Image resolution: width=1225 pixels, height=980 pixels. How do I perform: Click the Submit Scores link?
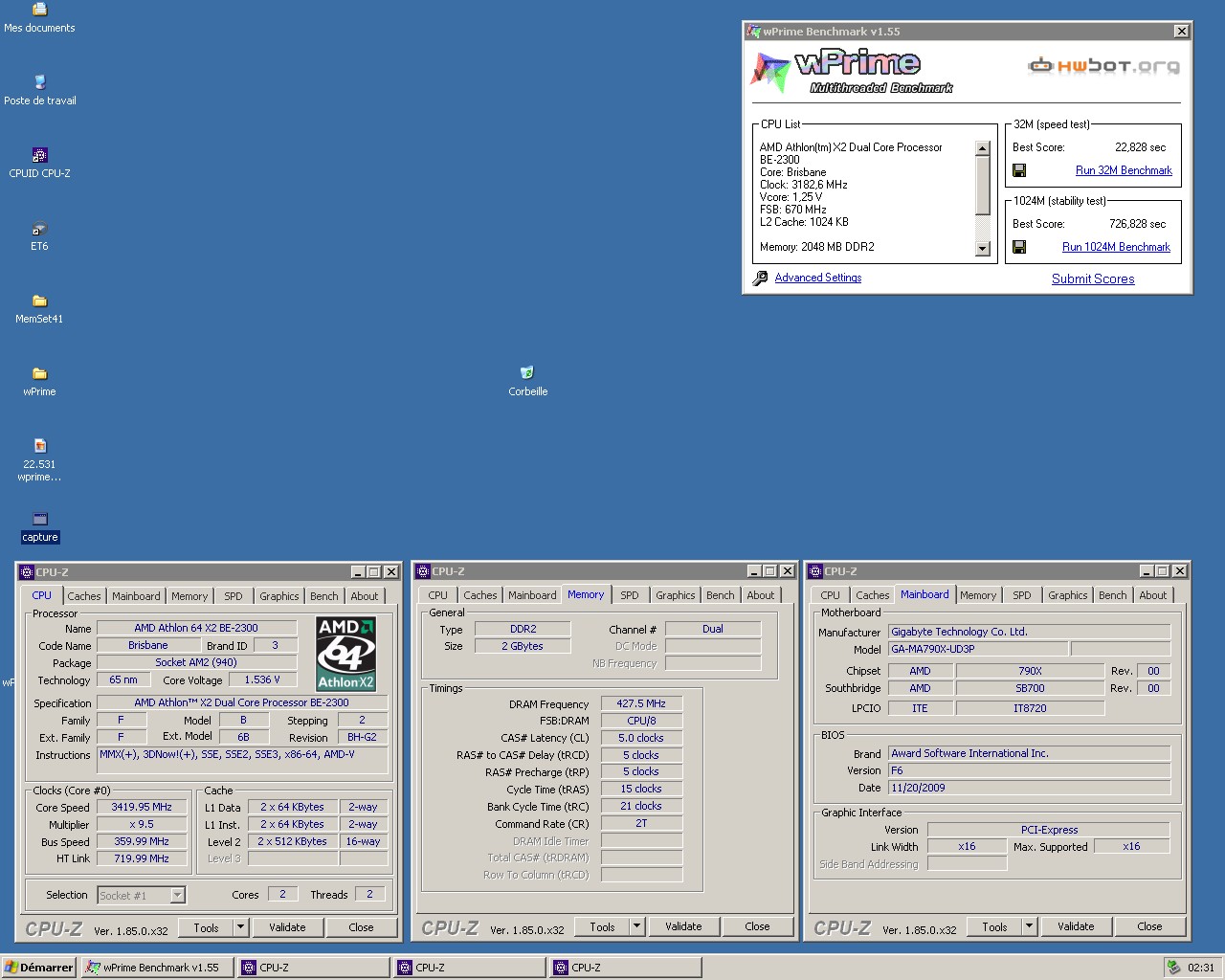[1093, 278]
